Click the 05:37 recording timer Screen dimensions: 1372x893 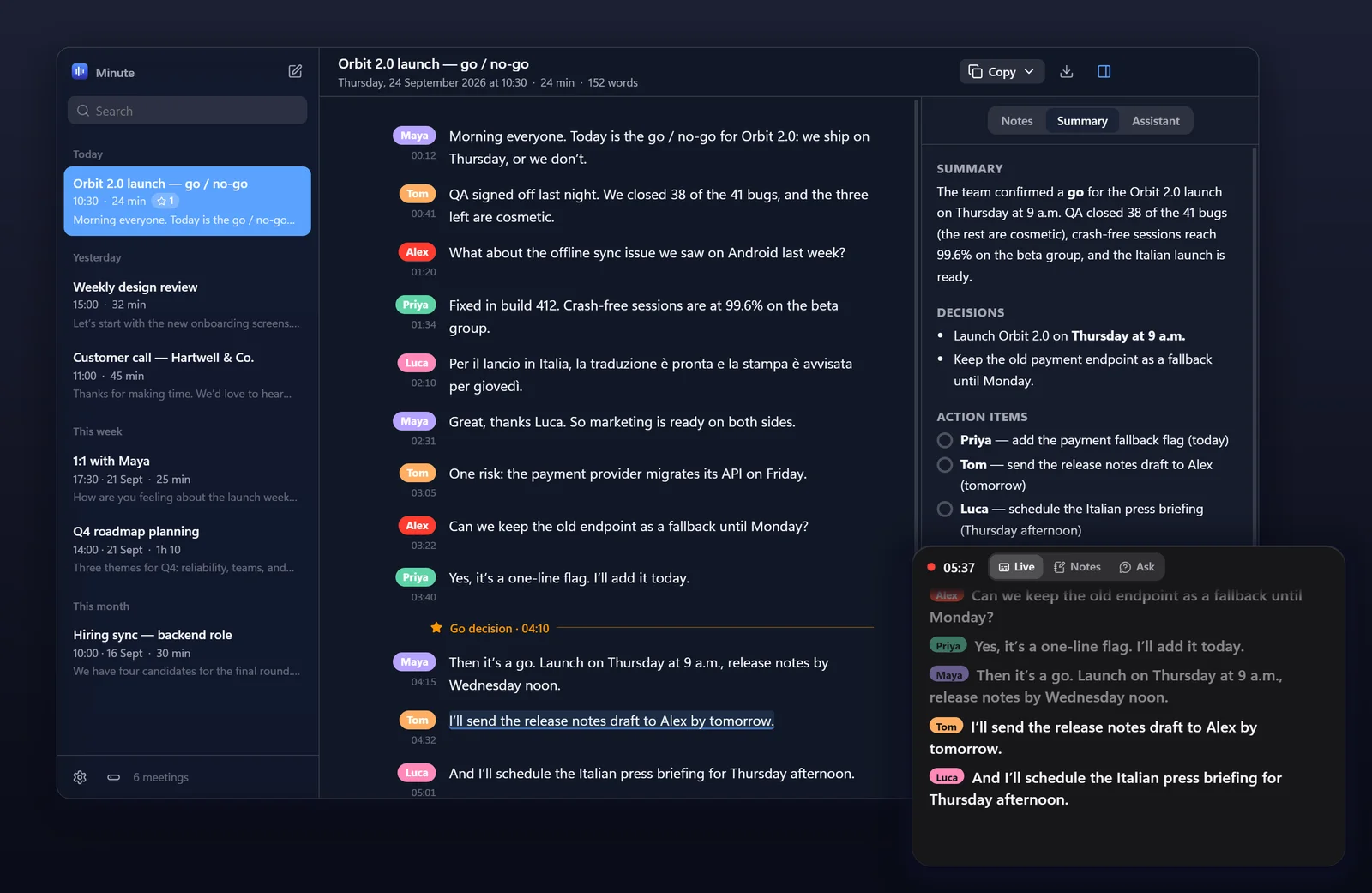959,568
